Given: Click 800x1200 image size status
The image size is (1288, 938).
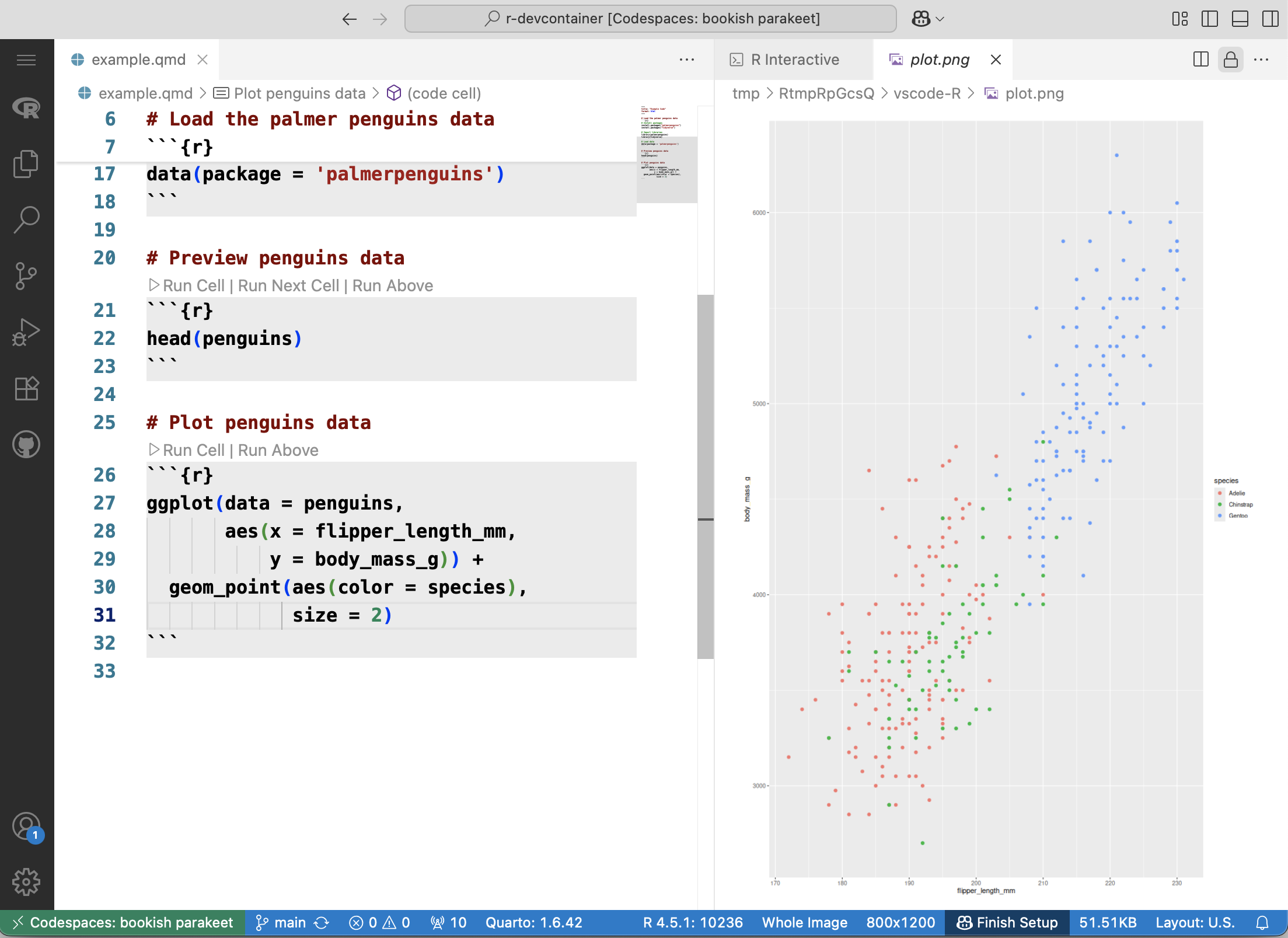Looking at the screenshot, I should [900, 923].
